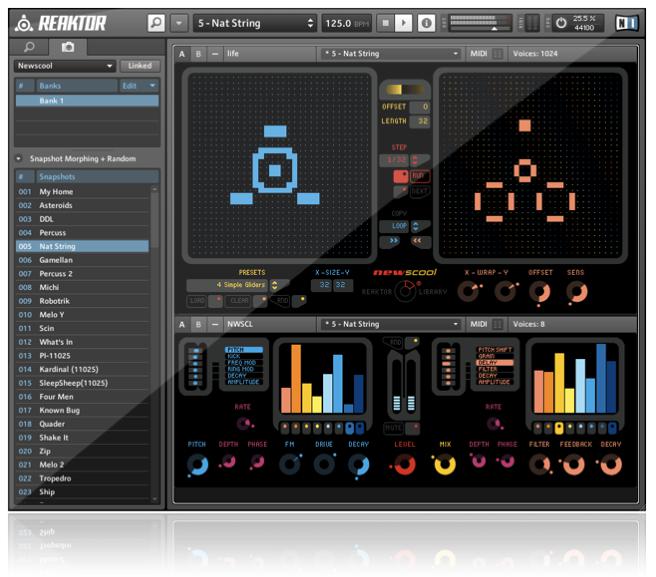Click the blue PITCH knob
This screenshot has height=577, width=656.
[198, 464]
